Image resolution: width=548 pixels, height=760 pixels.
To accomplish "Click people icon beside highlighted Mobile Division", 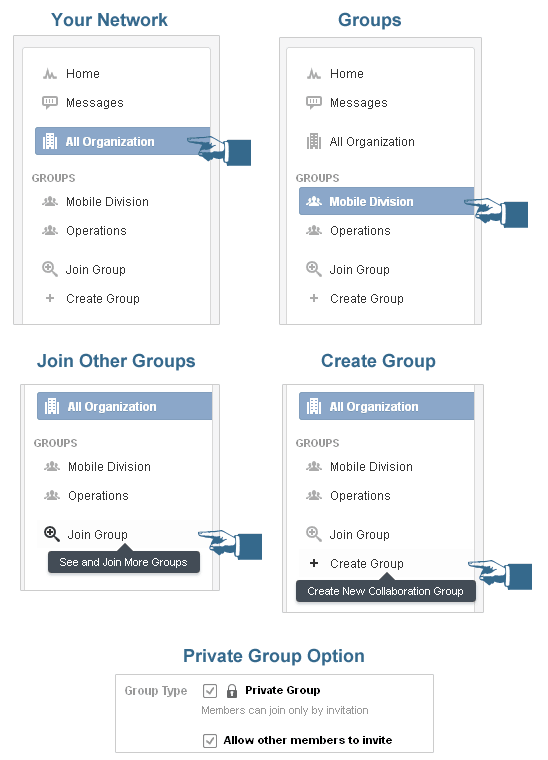I will [313, 201].
